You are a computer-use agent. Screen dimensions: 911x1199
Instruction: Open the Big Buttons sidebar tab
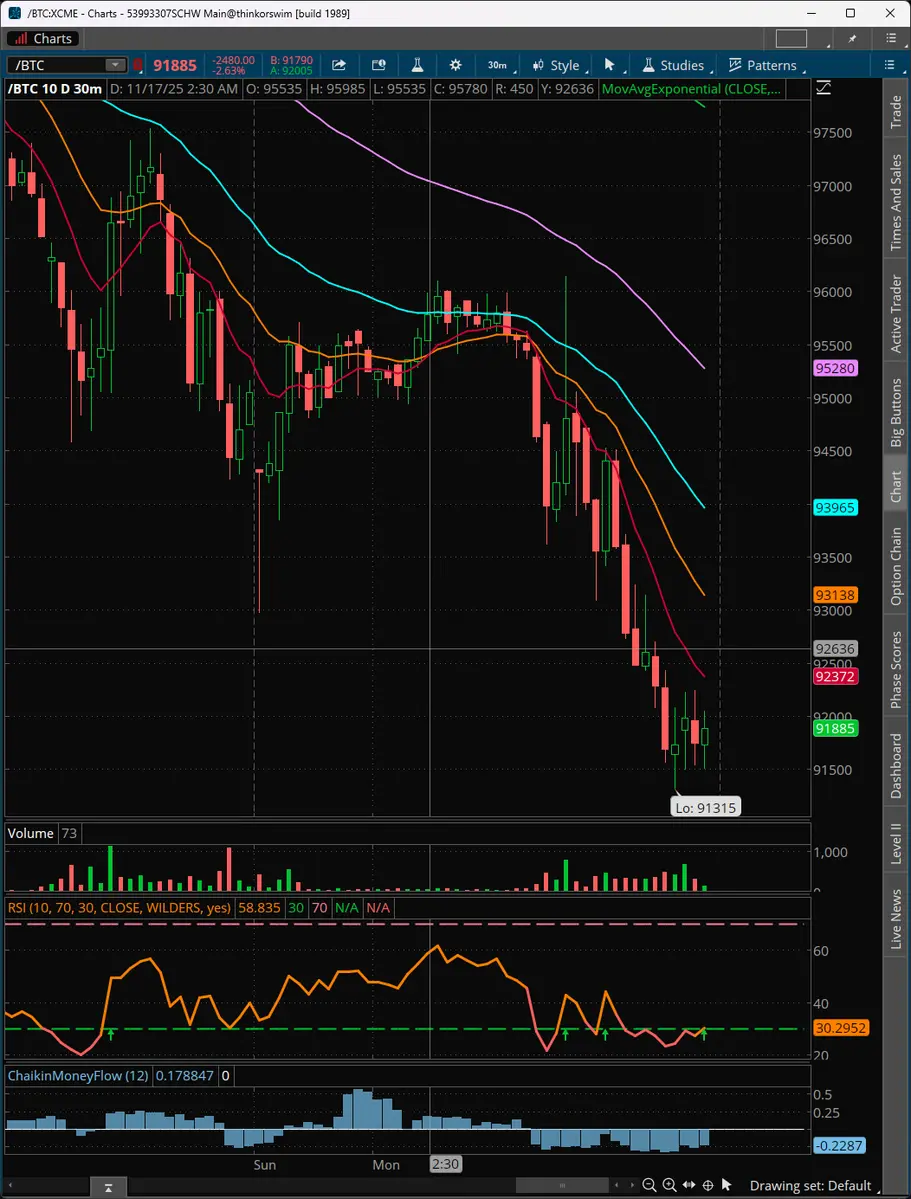click(x=896, y=411)
